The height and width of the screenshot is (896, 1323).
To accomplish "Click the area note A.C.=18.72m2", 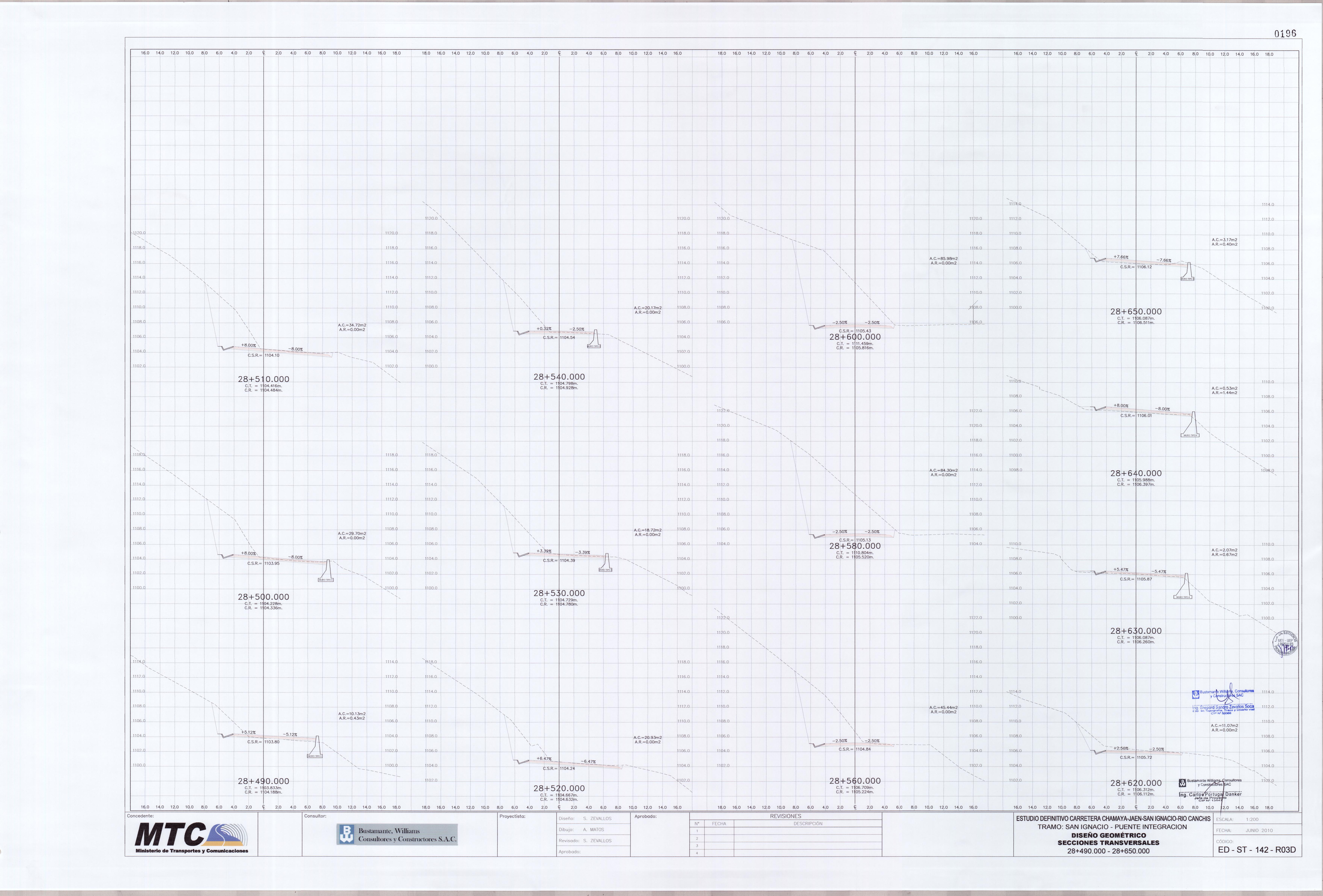I will [648, 531].
